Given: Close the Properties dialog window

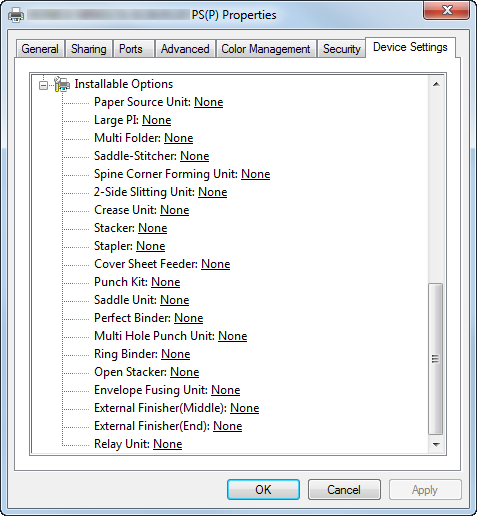Looking at the screenshot, I should tap(447, 11).
